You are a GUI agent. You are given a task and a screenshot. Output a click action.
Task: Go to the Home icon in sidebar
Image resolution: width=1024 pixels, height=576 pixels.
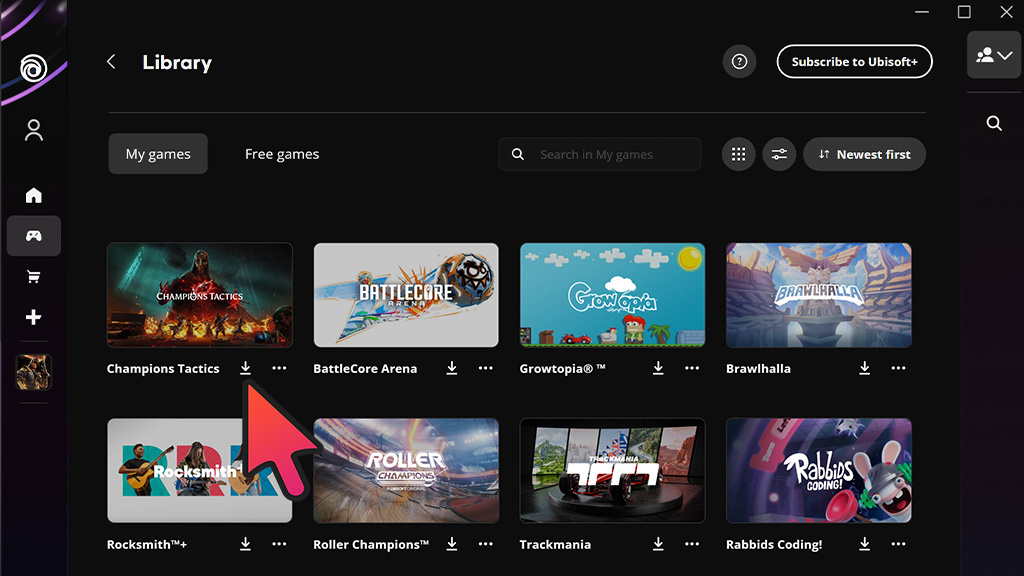(x=33, y=195)
